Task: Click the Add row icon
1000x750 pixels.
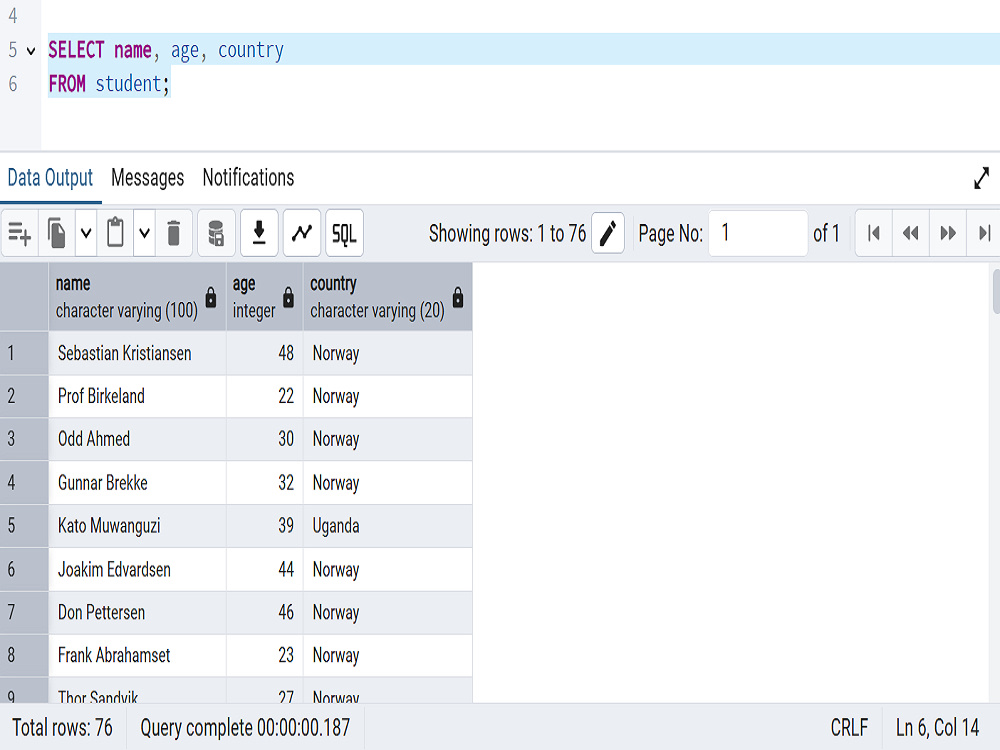Action: click(20, 233)
